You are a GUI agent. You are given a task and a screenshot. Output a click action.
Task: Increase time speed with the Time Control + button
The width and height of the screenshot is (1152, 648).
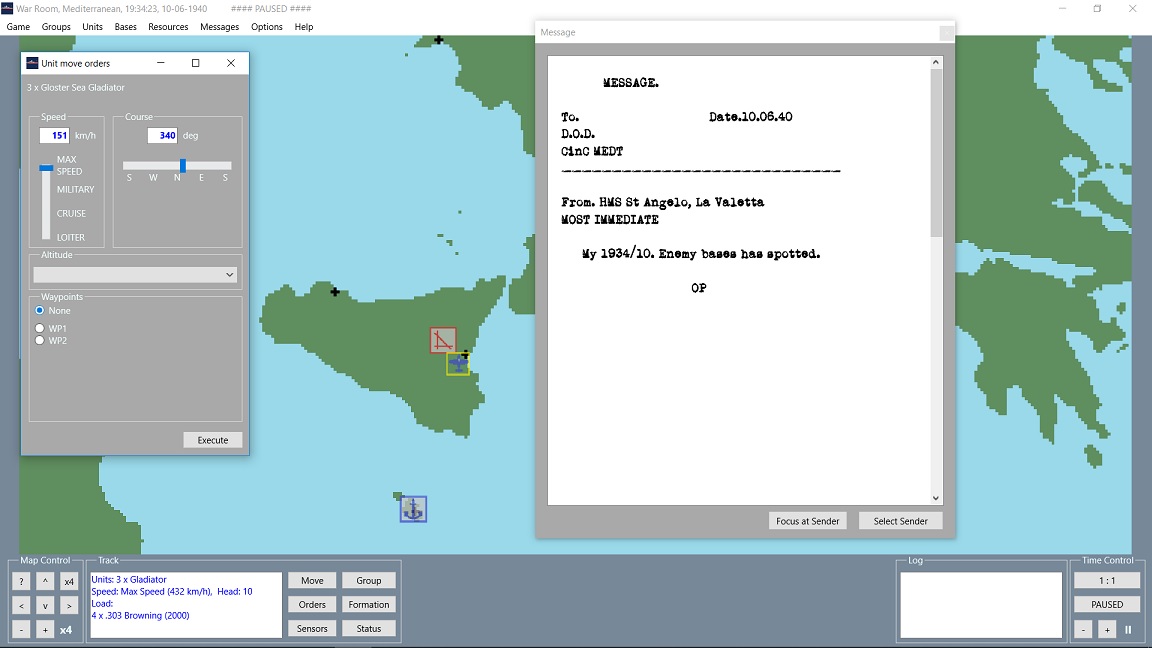1107,629
